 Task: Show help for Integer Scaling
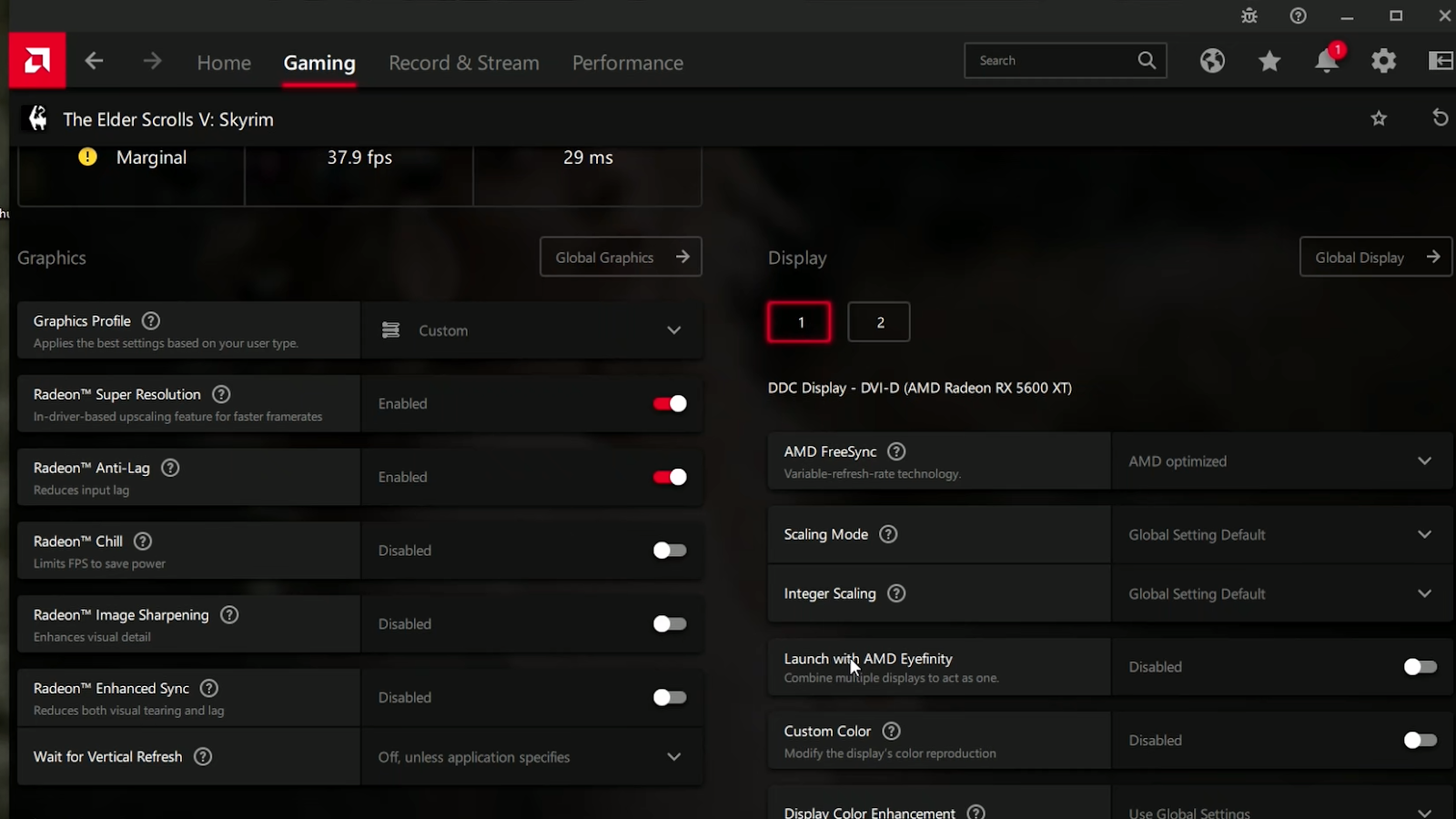click(896, 593)
